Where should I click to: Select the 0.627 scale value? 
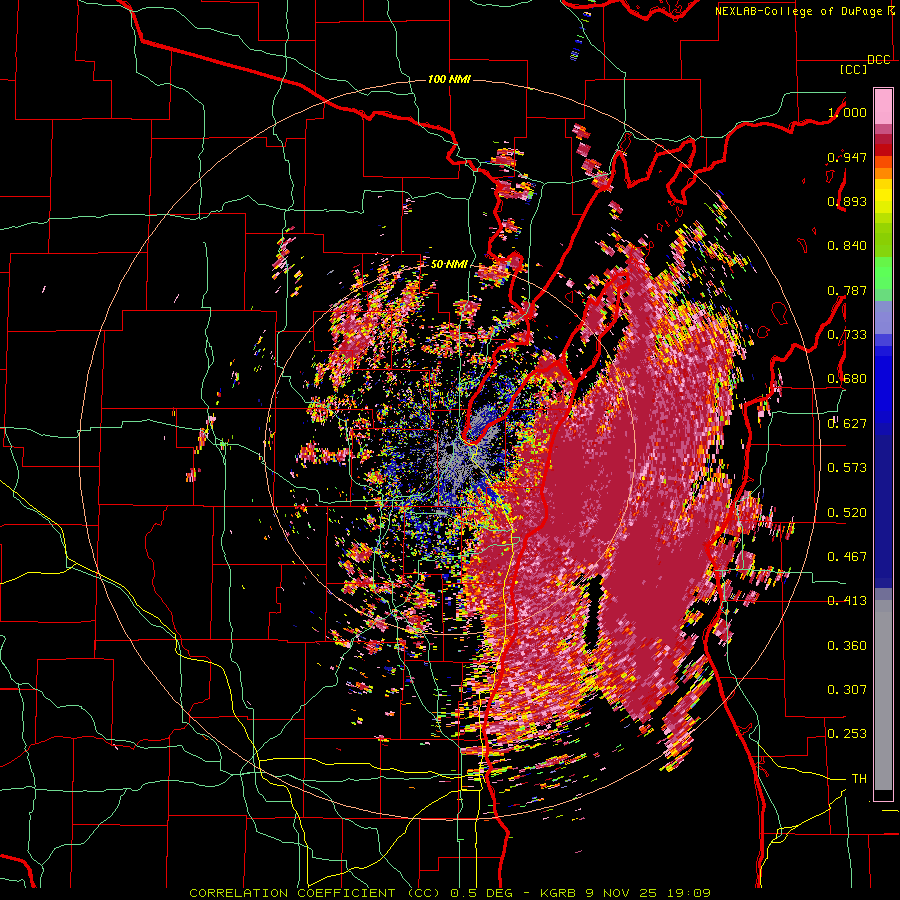[847, 424]
